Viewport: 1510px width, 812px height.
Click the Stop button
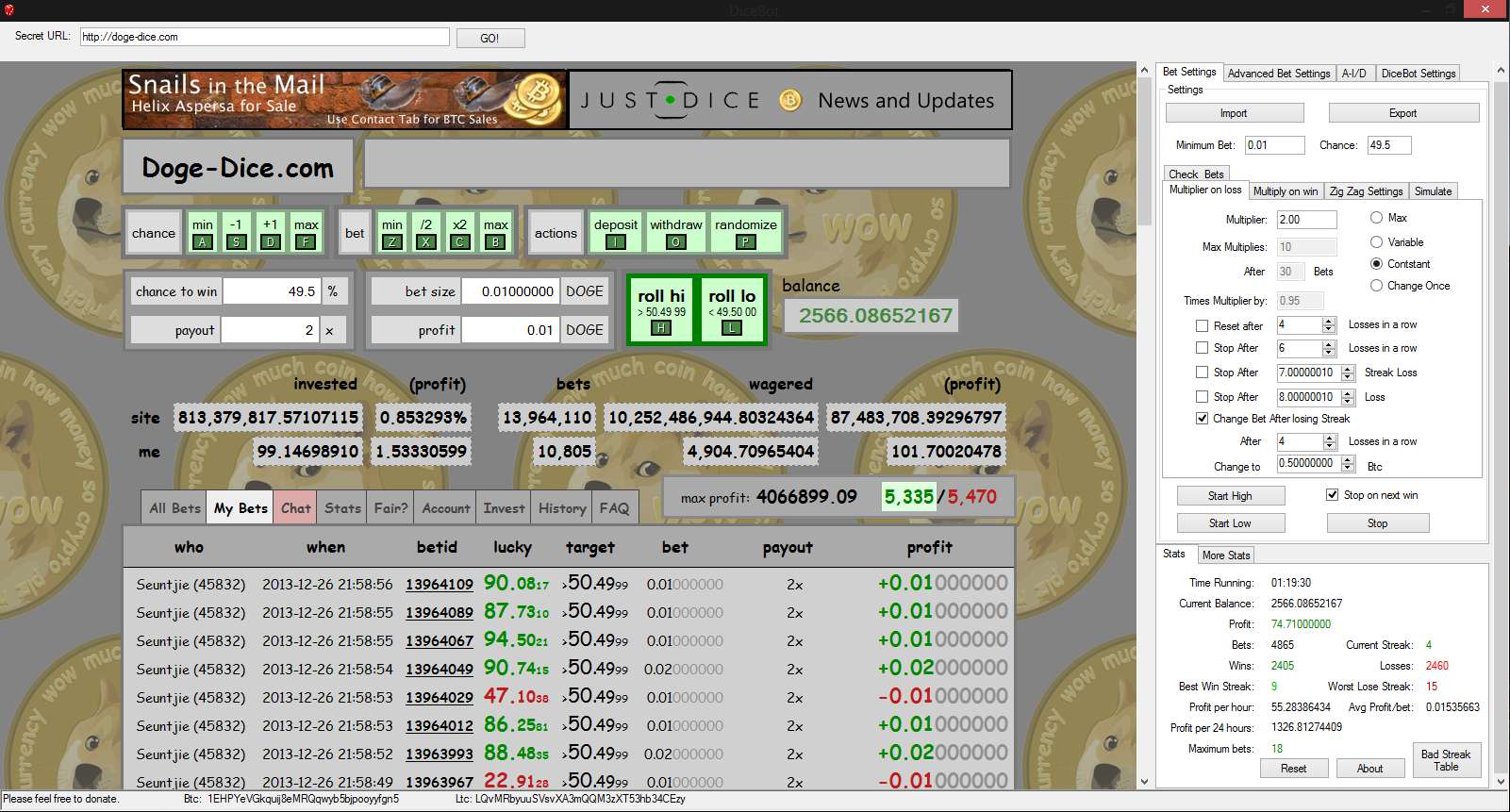click(1377, 523)
